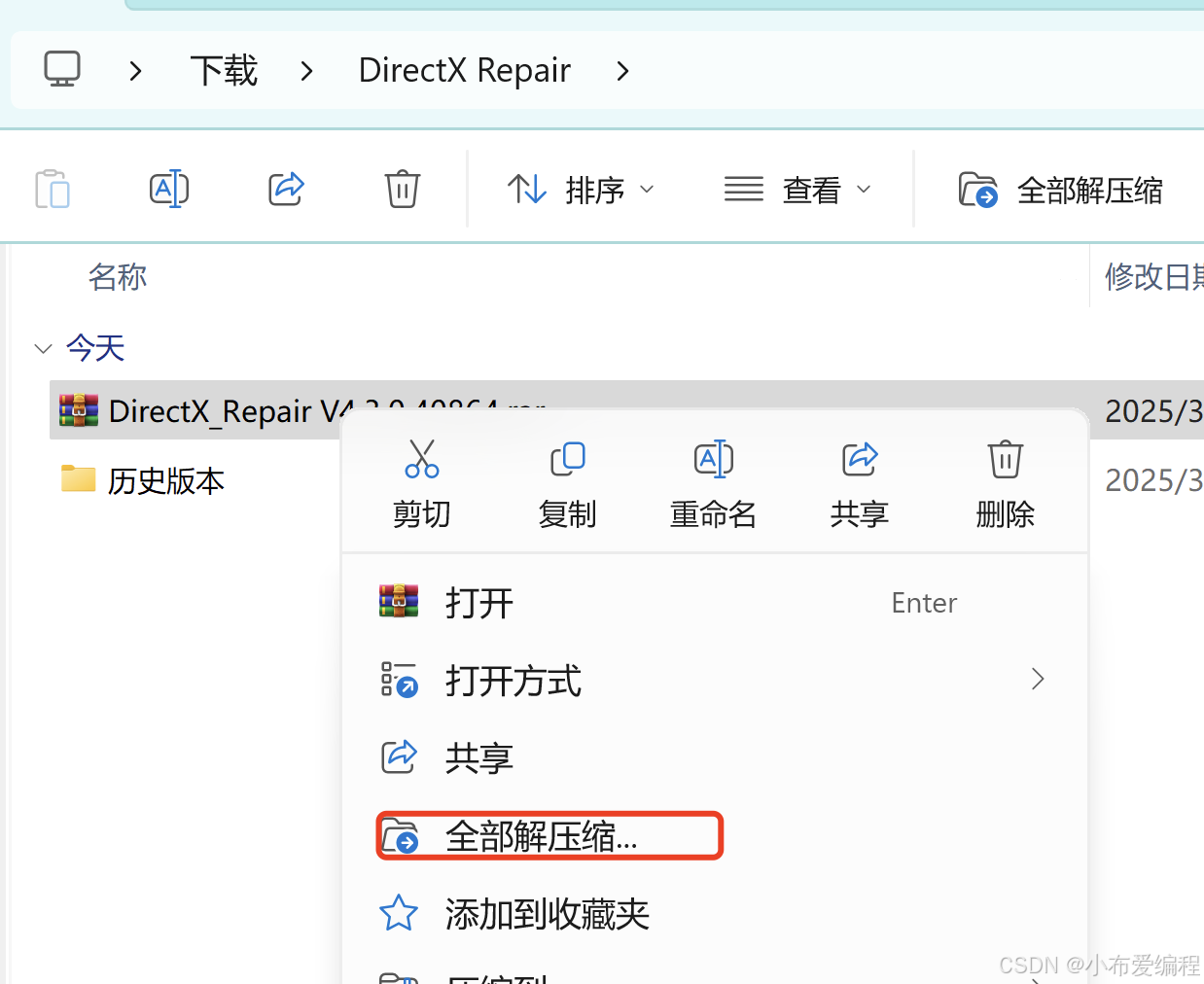Click the toolbar 全部解压缩 button
Image resolution: width=1204 pixels, height=984 pixels.
[x=1060, y=190]
